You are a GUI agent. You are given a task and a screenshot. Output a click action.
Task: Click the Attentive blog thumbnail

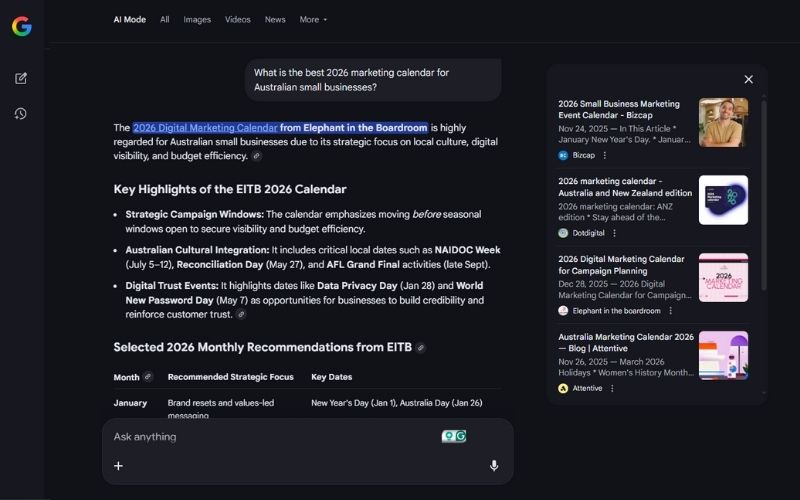pyautogui.click(x=723, y=355)
